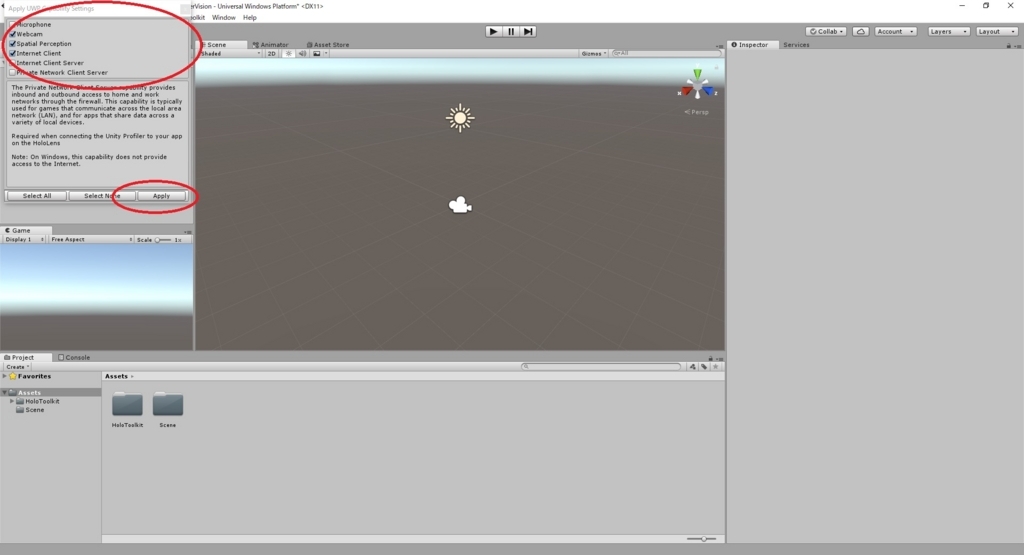Click the Scene view search field
The image size is (1024, 555).
[666, 54]
